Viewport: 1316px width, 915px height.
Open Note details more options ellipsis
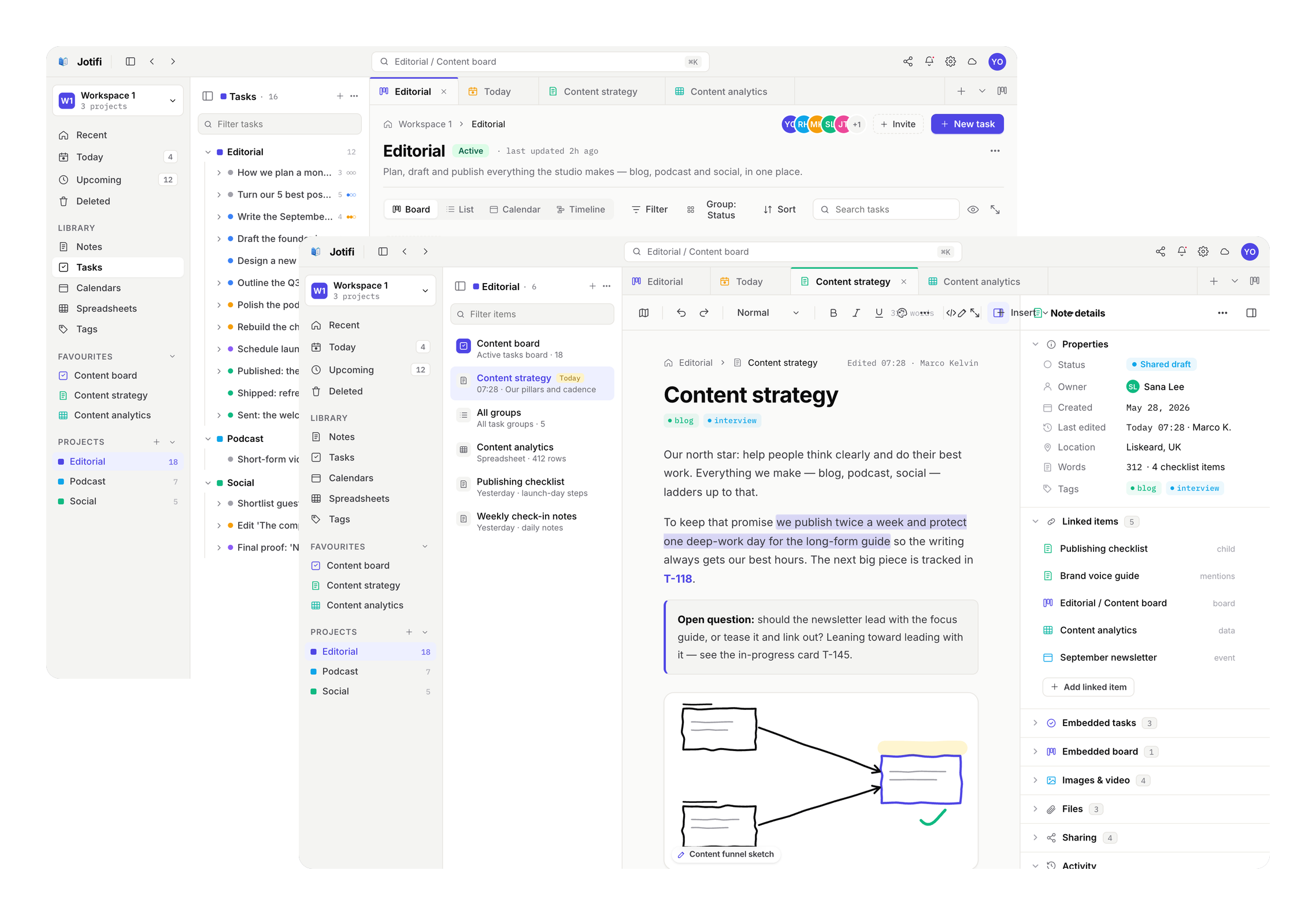[x=1222, y=313]
